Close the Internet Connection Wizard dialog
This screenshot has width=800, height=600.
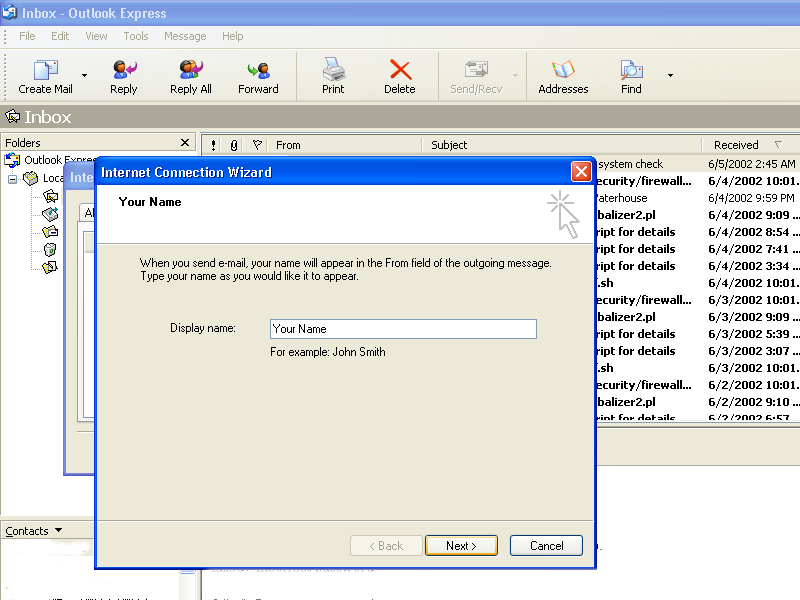click(x=581, y=172)
